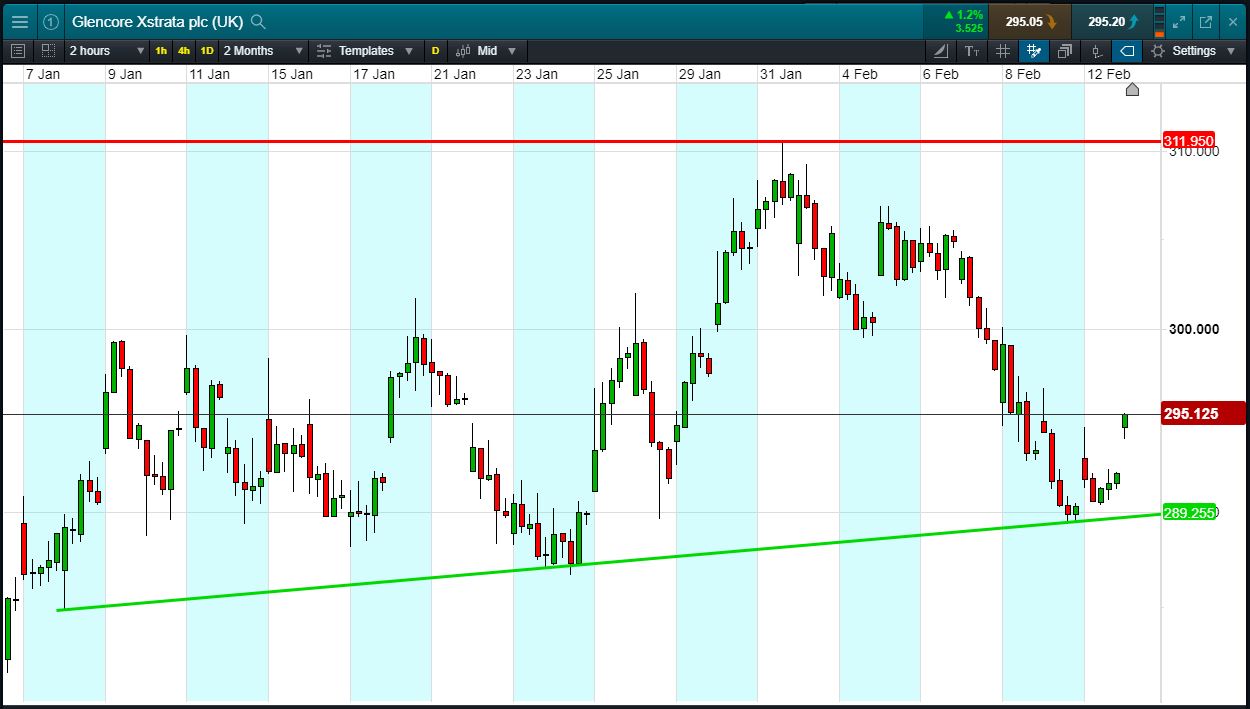Open the list panel icon in toolbar
This screenshot has width=1250, height=709.
[17, 50]
